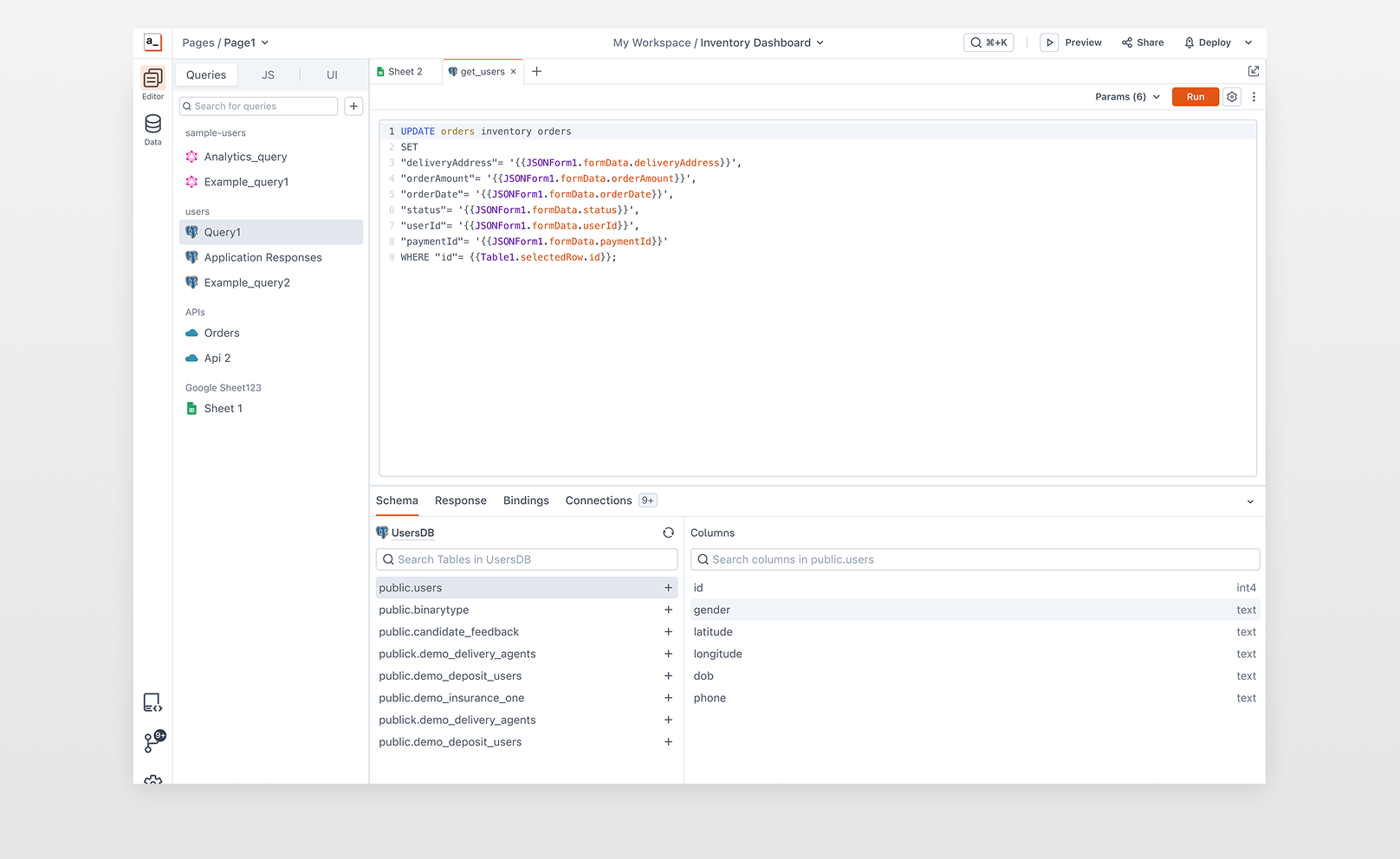Select Query1 in the users group

coord(270,232)
